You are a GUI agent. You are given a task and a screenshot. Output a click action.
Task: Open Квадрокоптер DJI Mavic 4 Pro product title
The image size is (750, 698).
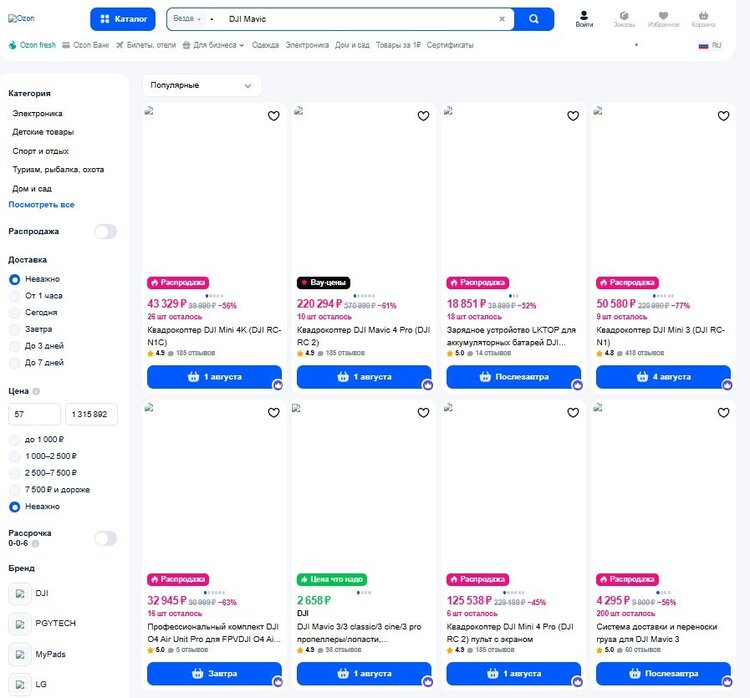tap(364, 336)
